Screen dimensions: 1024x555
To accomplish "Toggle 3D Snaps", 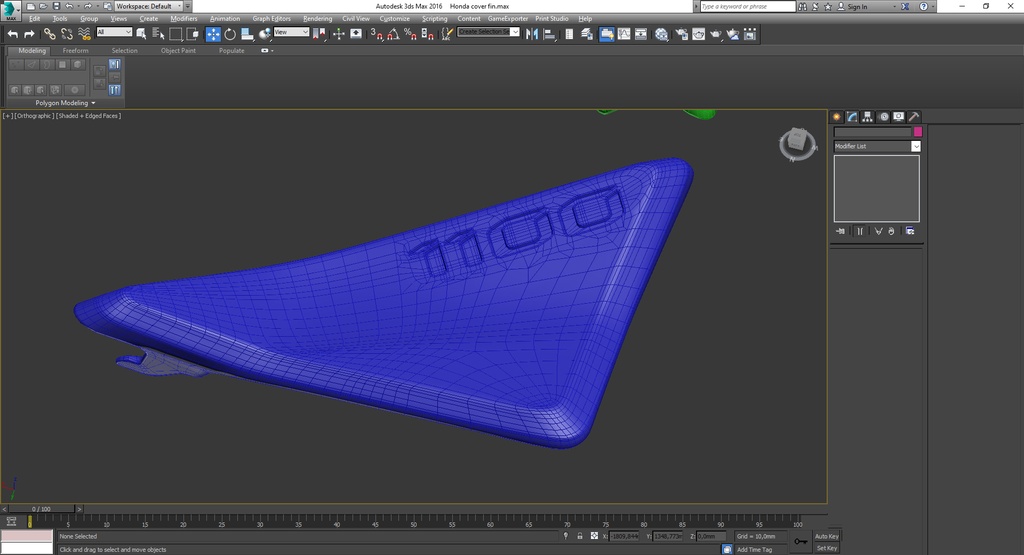I will tap(377, 34).
